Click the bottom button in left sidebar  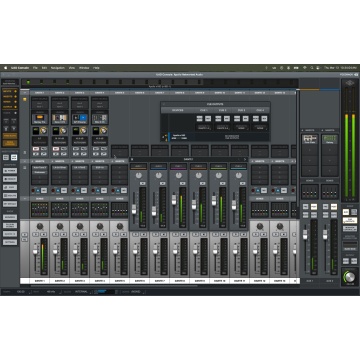(x=10, y=242)
